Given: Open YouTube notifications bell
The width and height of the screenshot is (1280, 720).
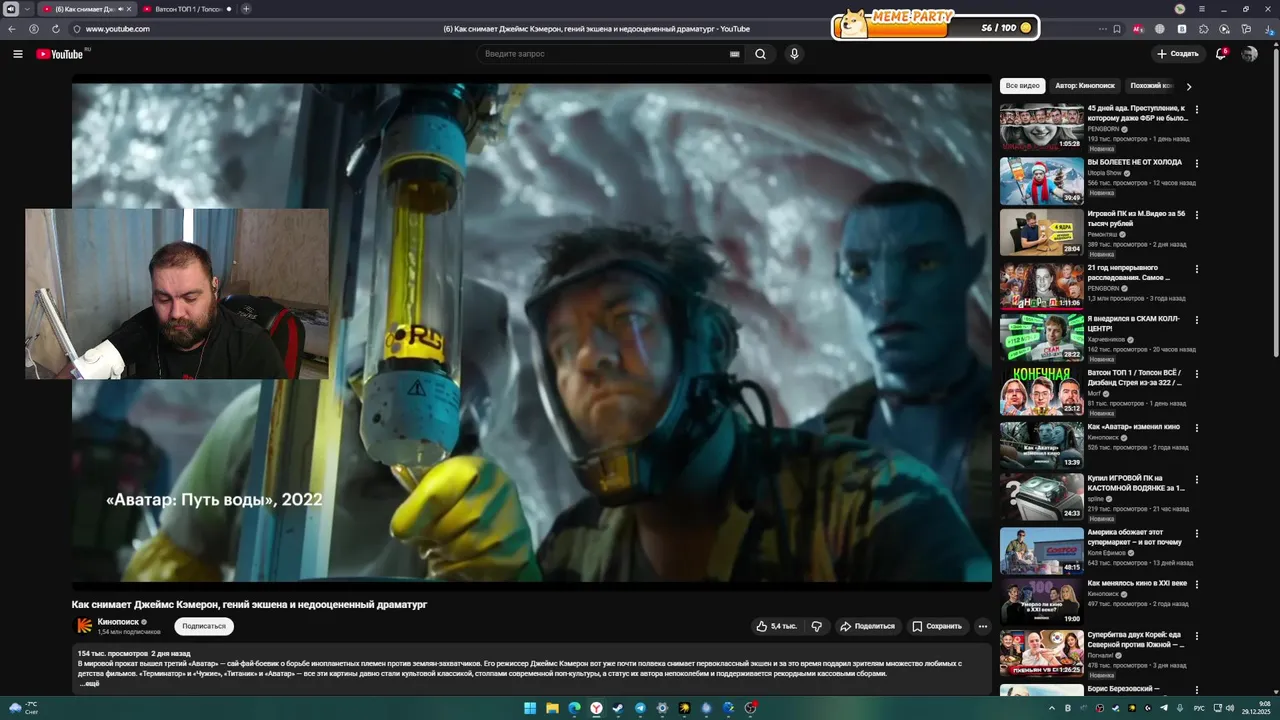Looking at the screenshot, I should click(x=1221, y=54).
